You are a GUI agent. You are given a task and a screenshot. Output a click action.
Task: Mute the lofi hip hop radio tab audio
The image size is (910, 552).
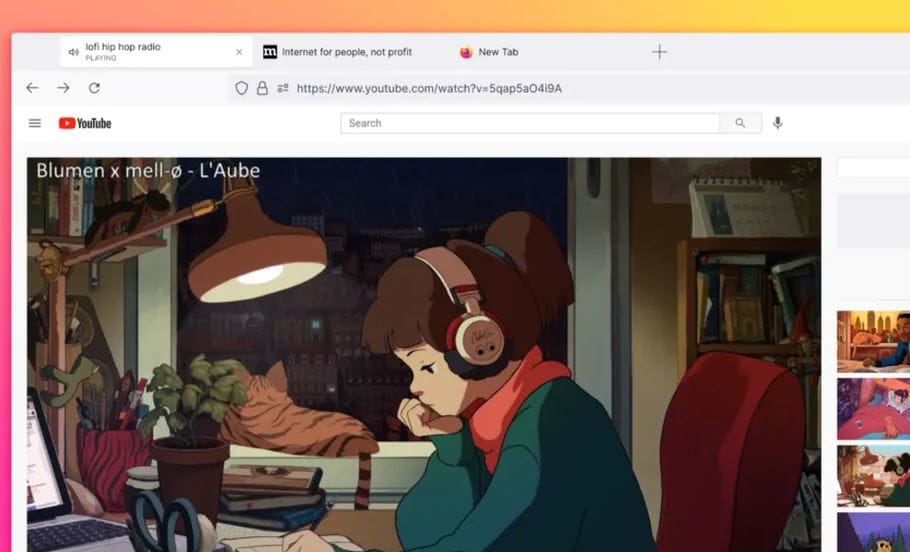click(x=74, y=52)
